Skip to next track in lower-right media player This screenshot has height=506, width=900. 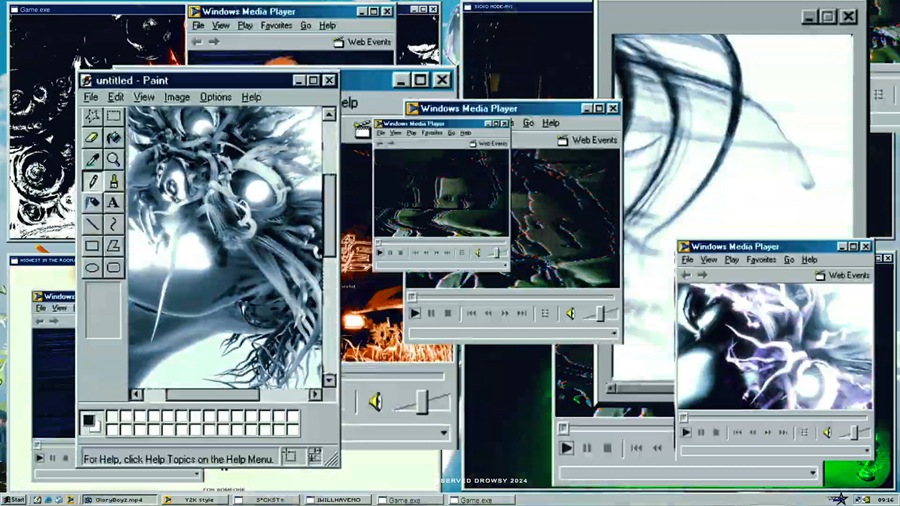[x=783, y=433]
